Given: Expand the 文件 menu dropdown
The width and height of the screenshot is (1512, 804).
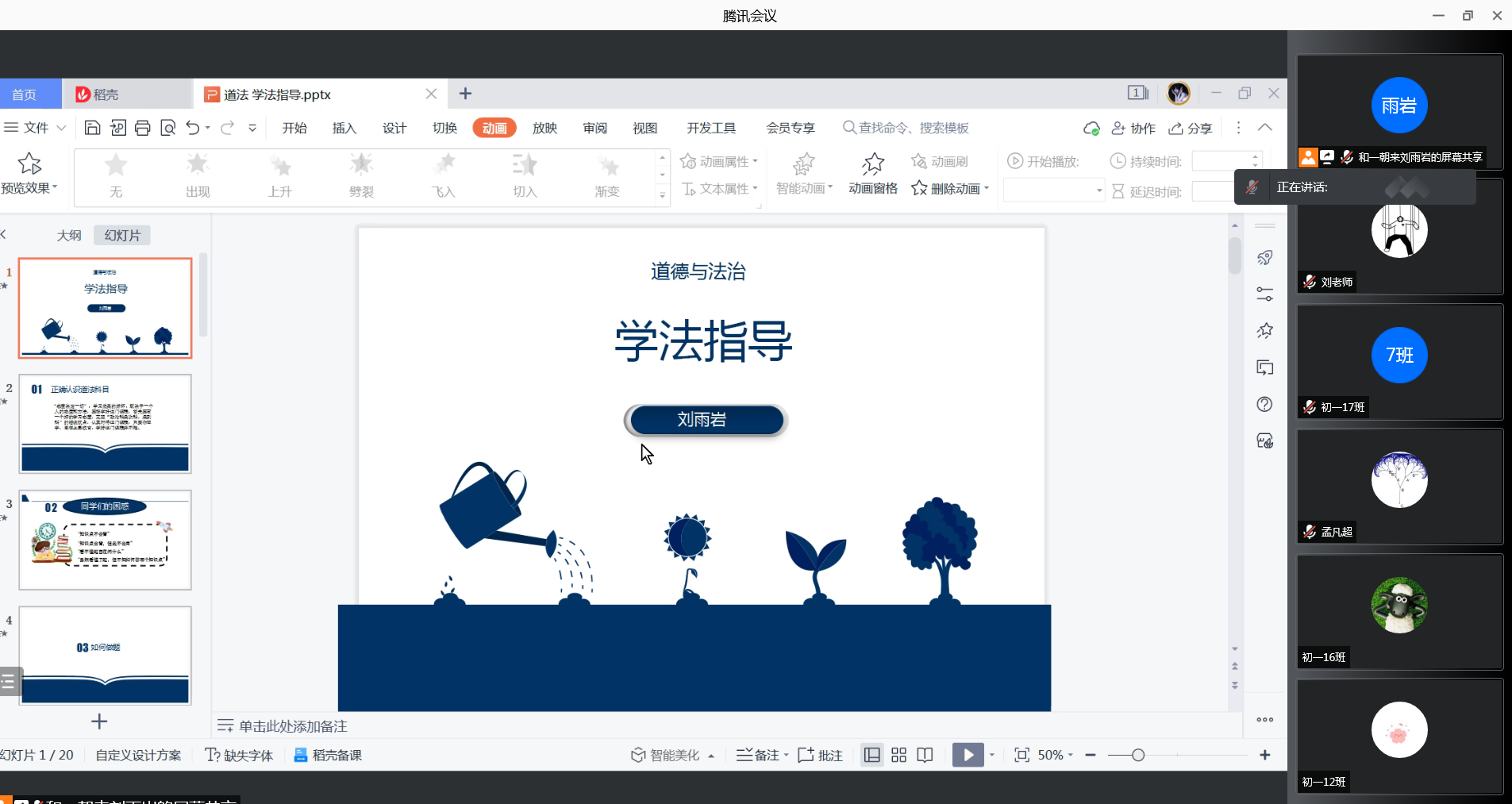Looking at the screenshot, I should point(60,128).
